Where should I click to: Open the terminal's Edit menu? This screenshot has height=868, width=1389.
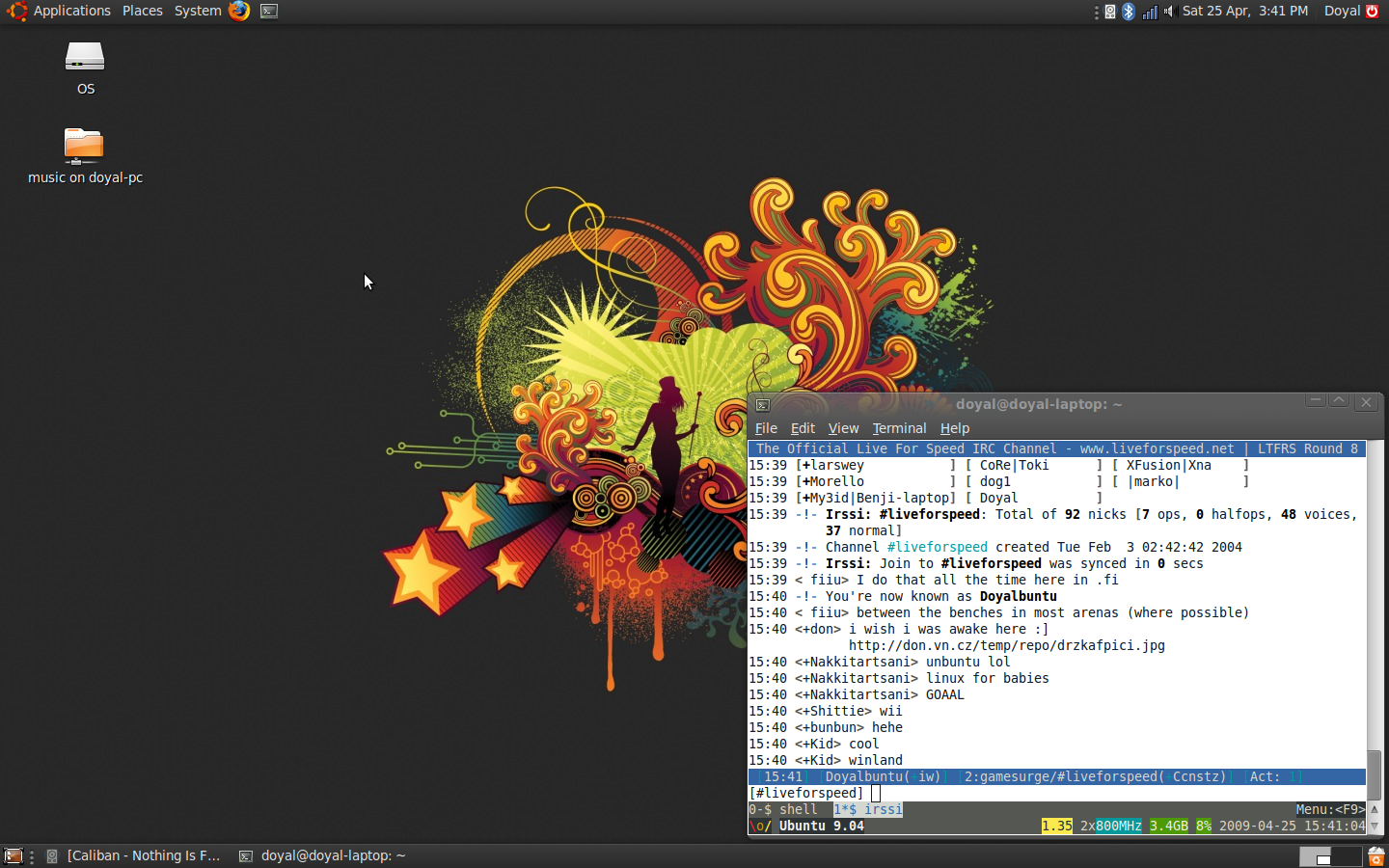pyautogui.click(x=803, y=428)
